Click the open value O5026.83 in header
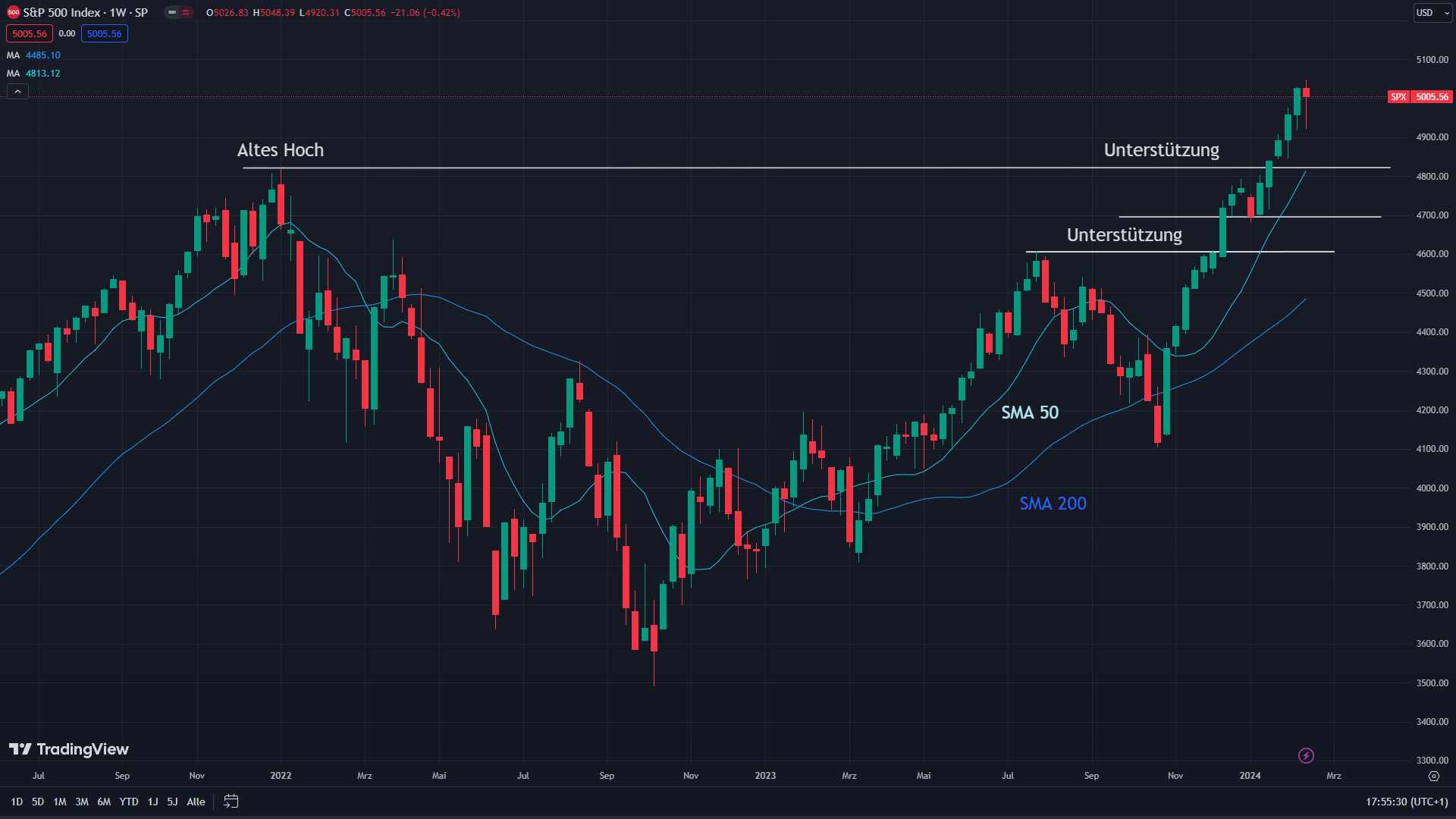The width and height of the screenshot is (1456, 819). pyautogui.click(x=227, y=13)
